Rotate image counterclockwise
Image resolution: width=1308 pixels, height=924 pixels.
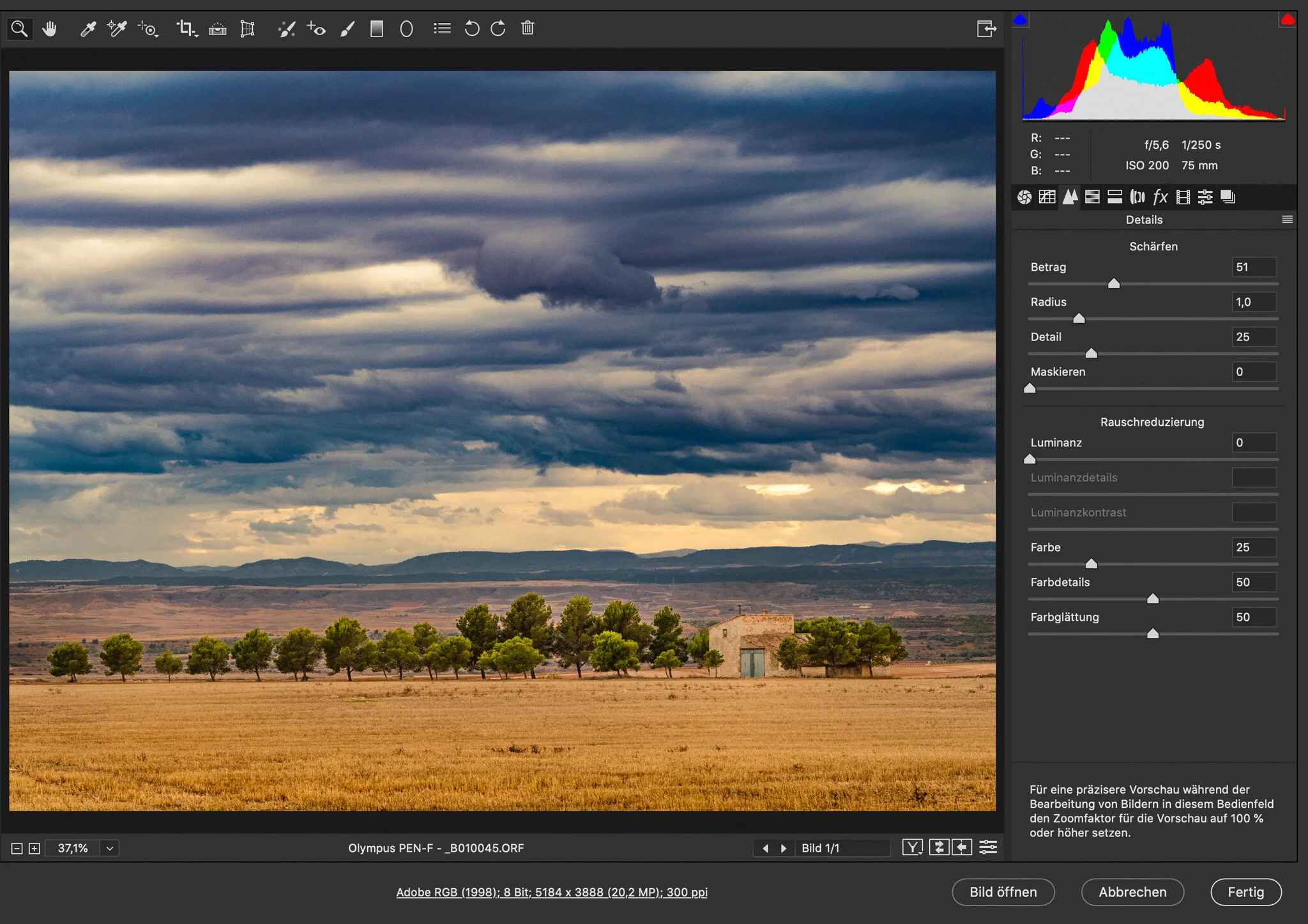point(471,29)
